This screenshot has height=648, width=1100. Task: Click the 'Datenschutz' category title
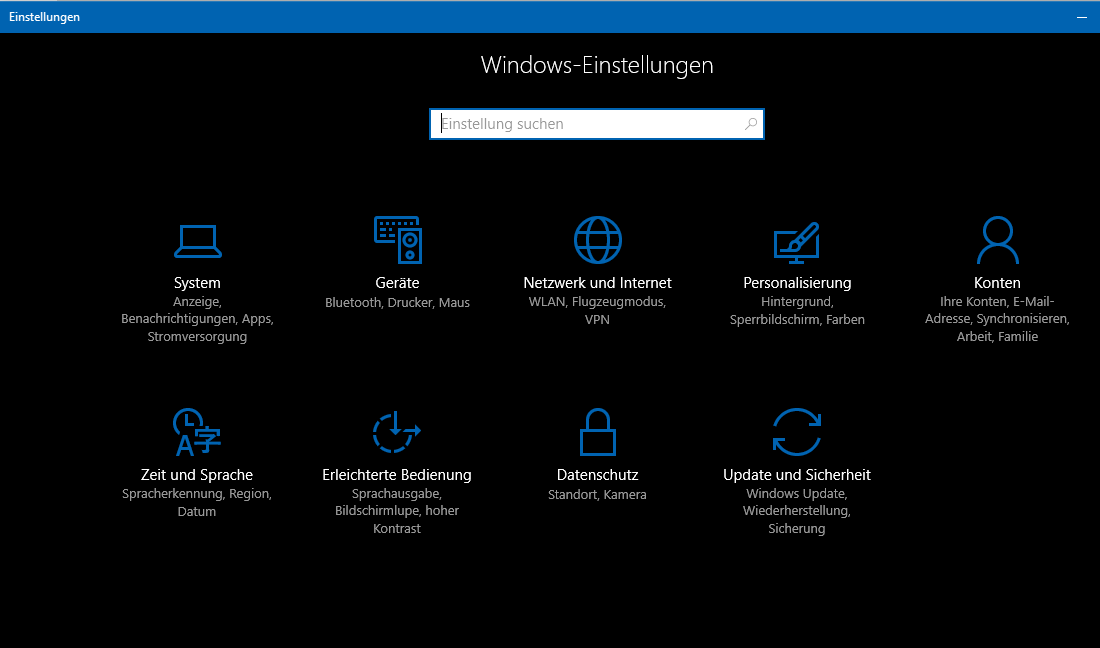point(598,475)
